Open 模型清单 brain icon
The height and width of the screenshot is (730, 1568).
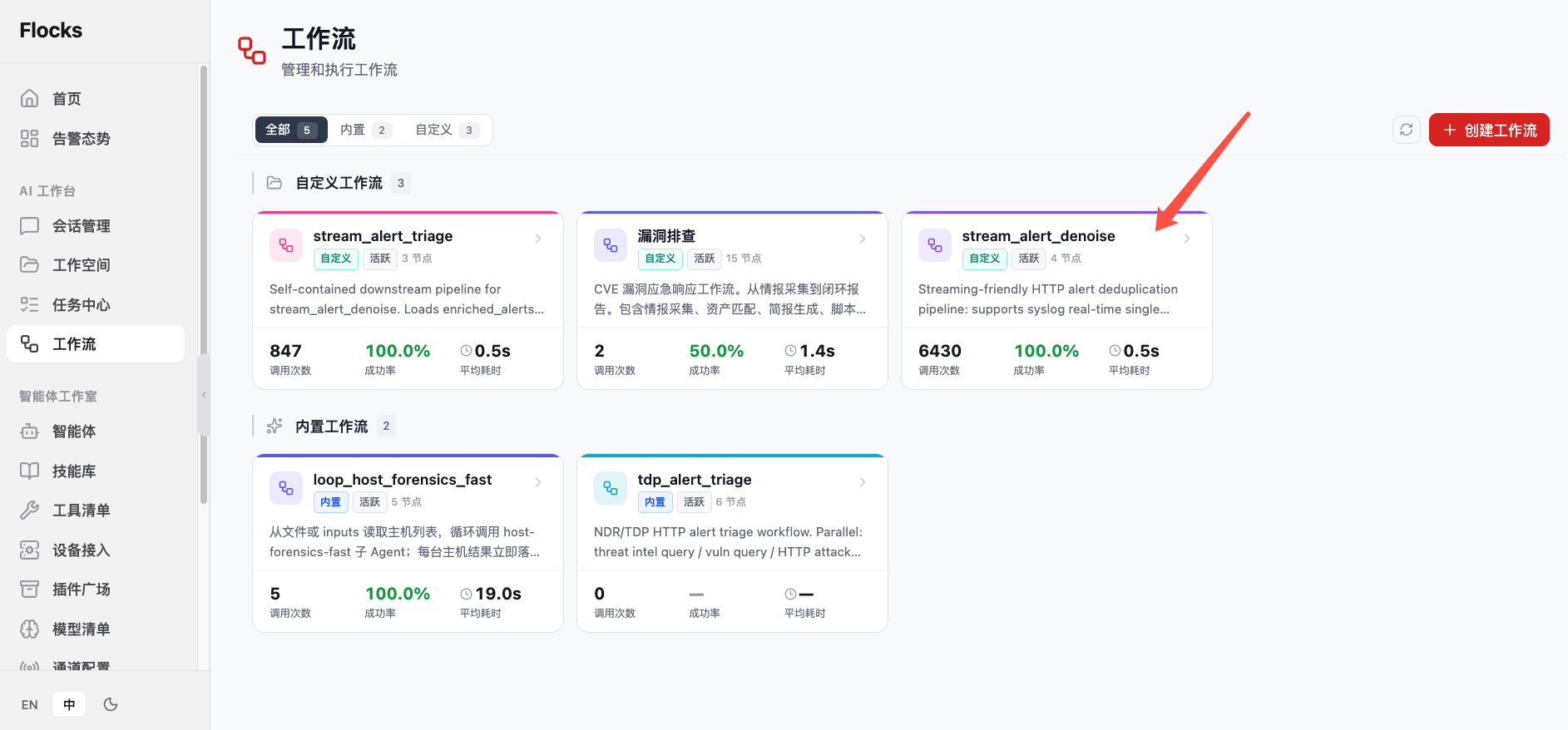[30, 629]
